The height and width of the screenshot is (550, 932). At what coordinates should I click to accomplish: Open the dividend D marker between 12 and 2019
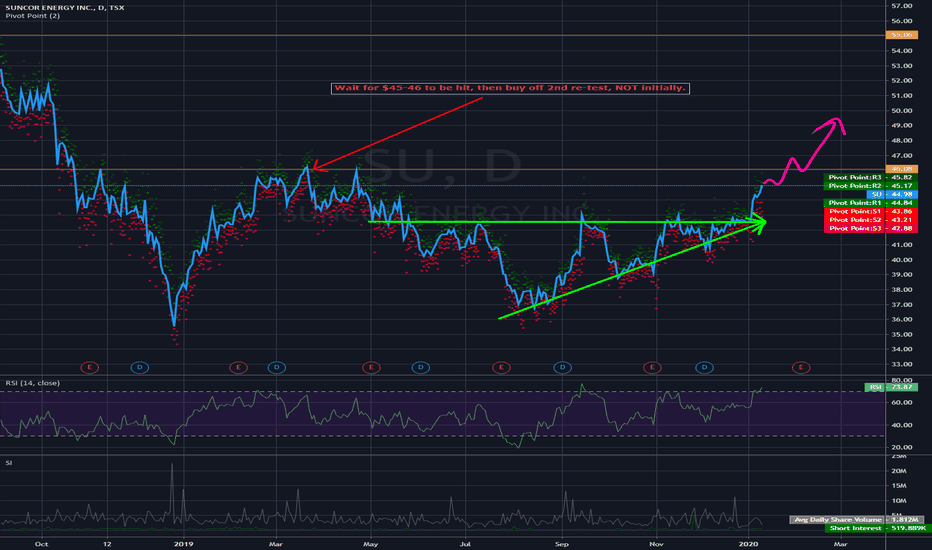click(140, 367)
